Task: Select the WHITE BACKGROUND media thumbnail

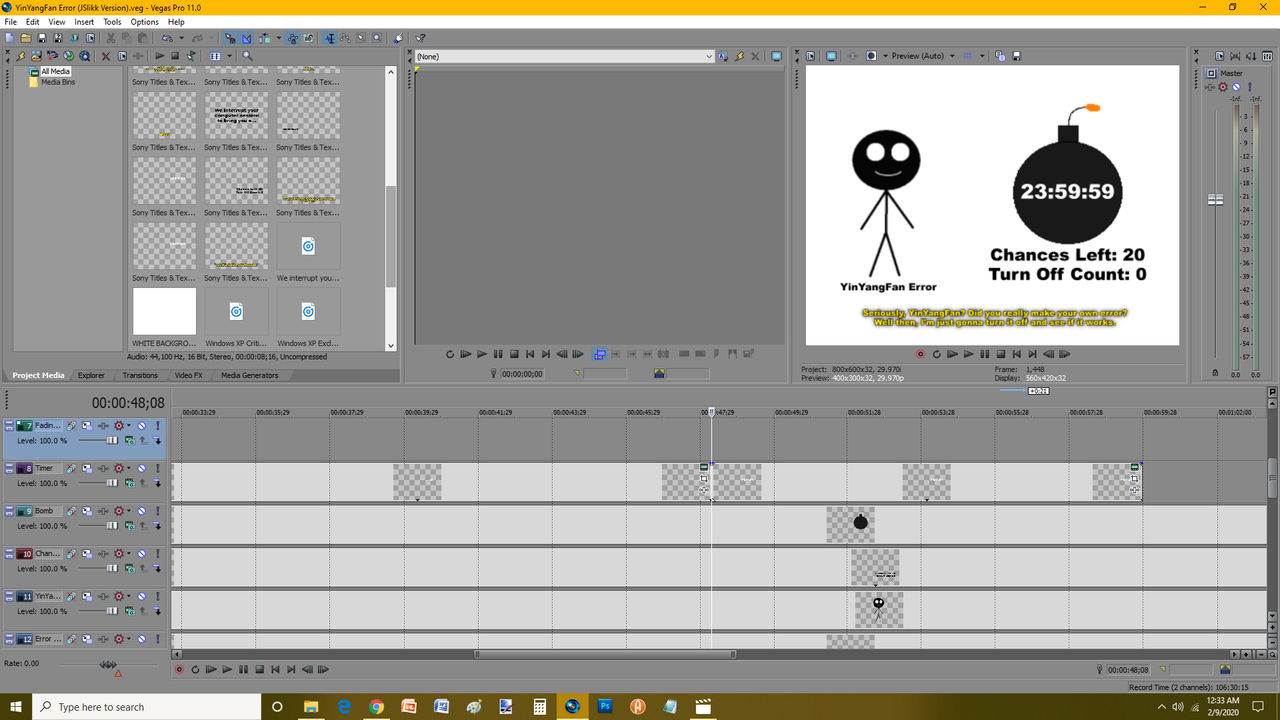Action: [x=163, y=311]
